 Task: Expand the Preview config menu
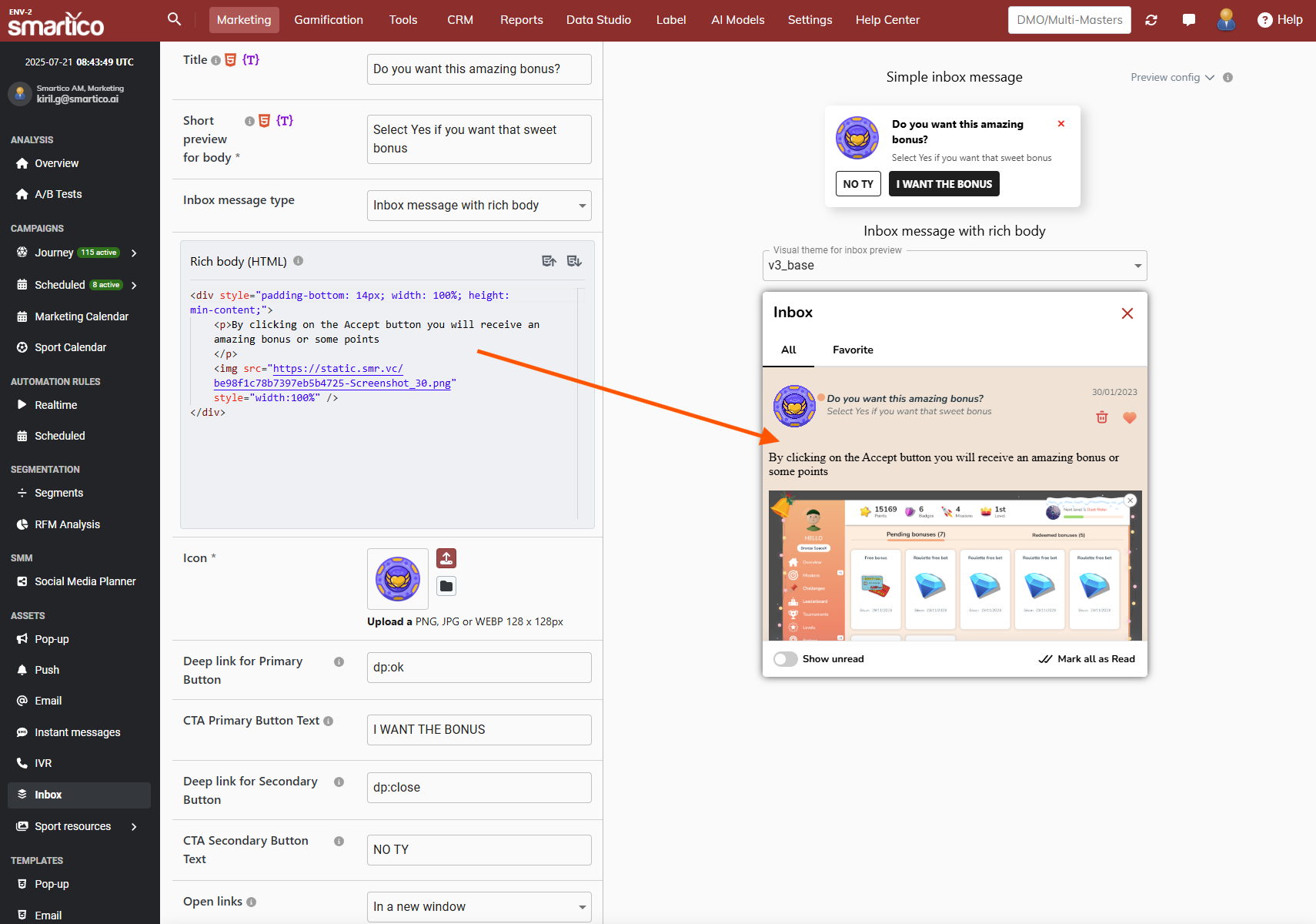pyautogui.click(x=1172, y=78)
